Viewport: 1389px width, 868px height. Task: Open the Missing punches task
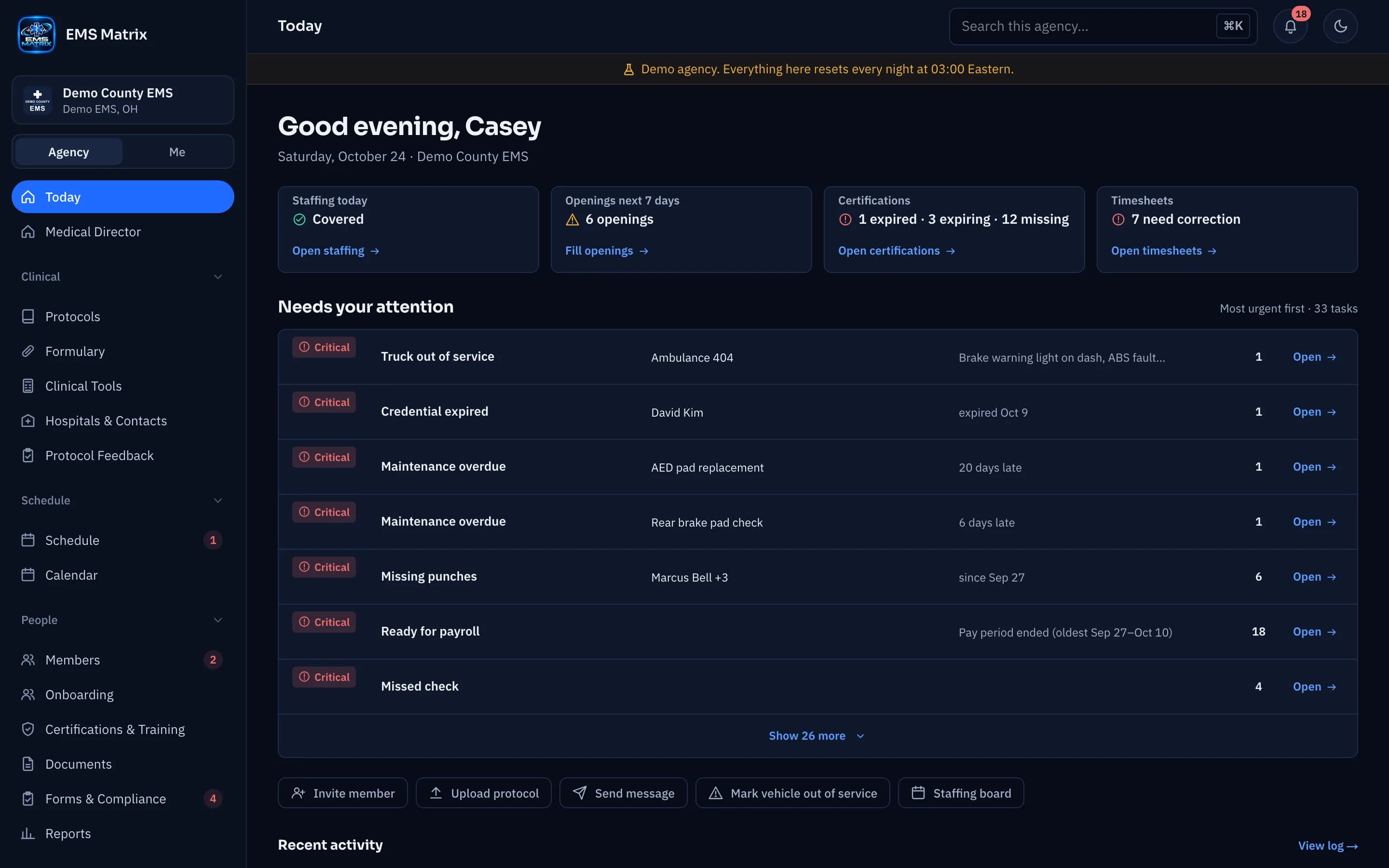tap(1314, 577)
